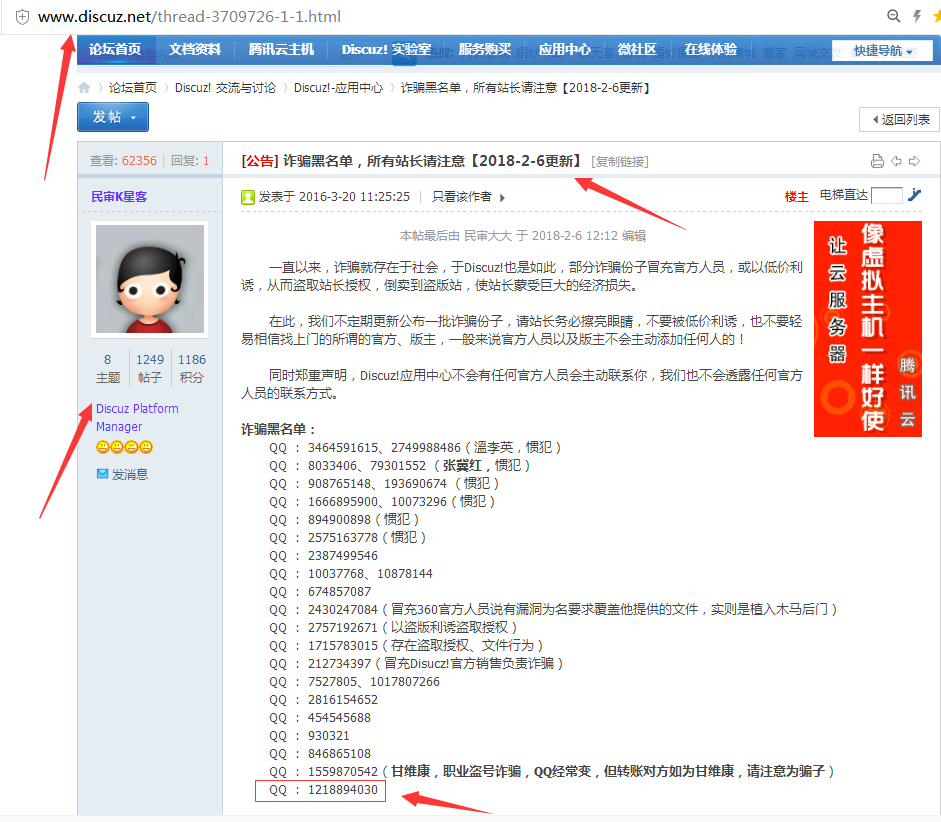Click the QQ 1715783015 line
The height and width of the screenshot is (822, 941).
(406, 646)
